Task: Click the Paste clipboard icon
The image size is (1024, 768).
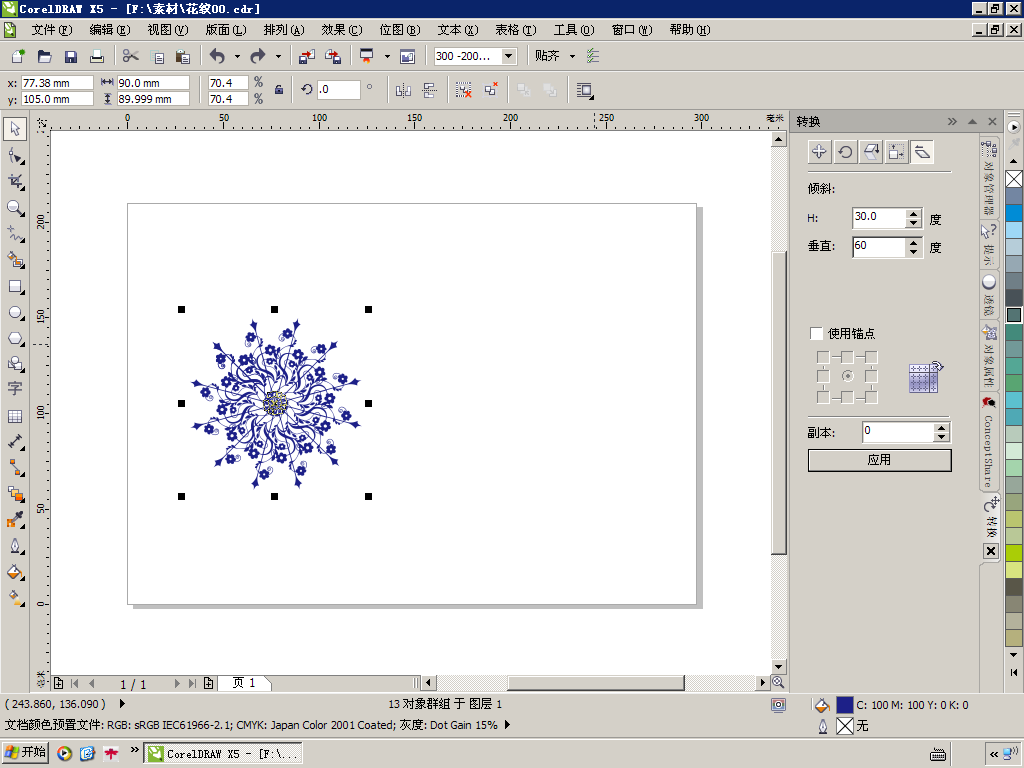Action: 183,56
